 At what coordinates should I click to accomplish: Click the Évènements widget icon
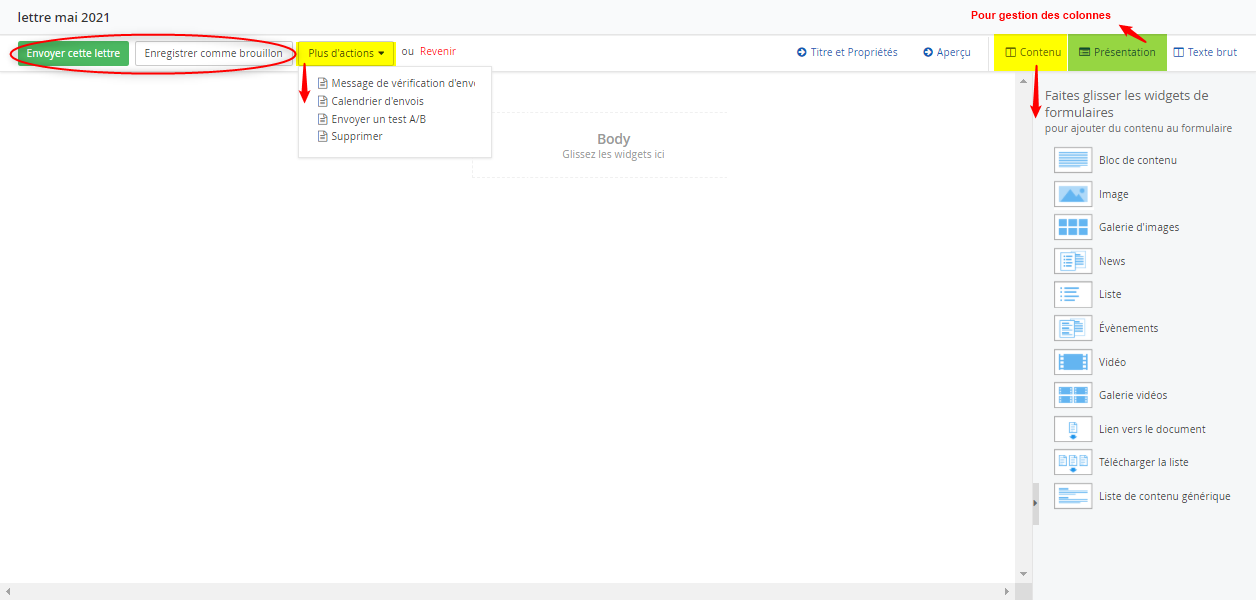tap(1073, 328)
